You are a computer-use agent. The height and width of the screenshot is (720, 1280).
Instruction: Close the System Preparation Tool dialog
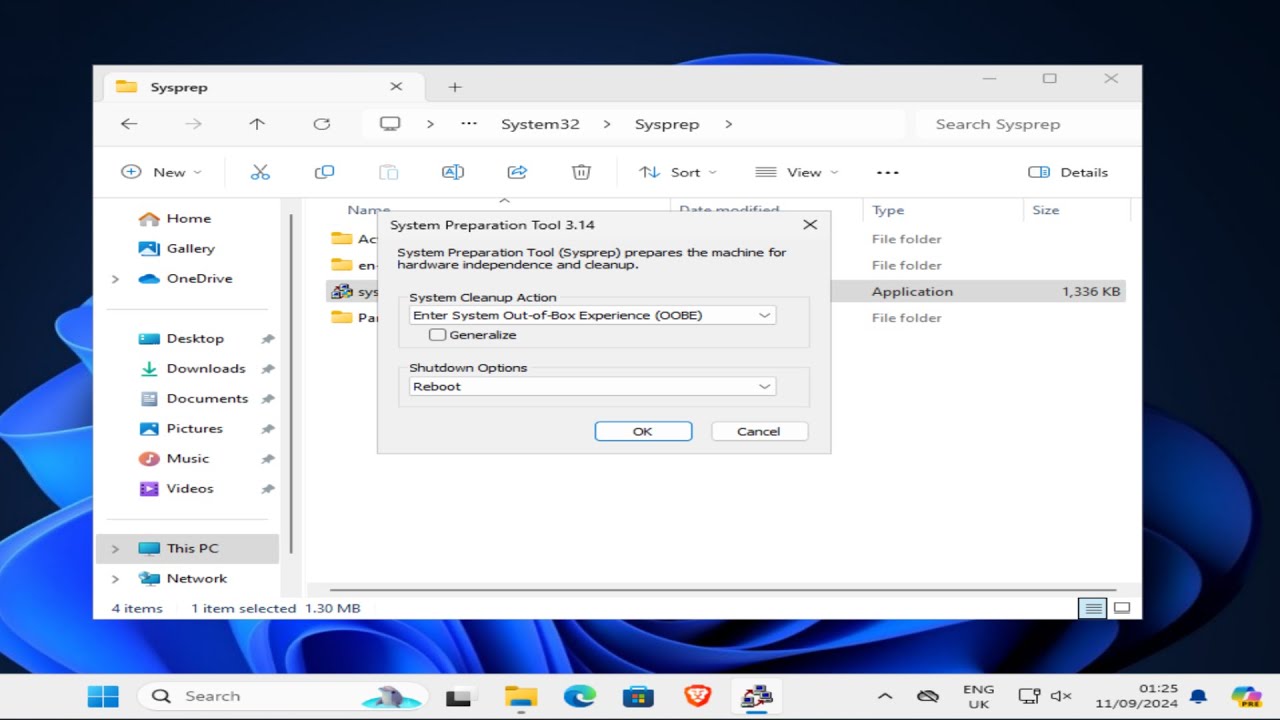click(810, 225)
